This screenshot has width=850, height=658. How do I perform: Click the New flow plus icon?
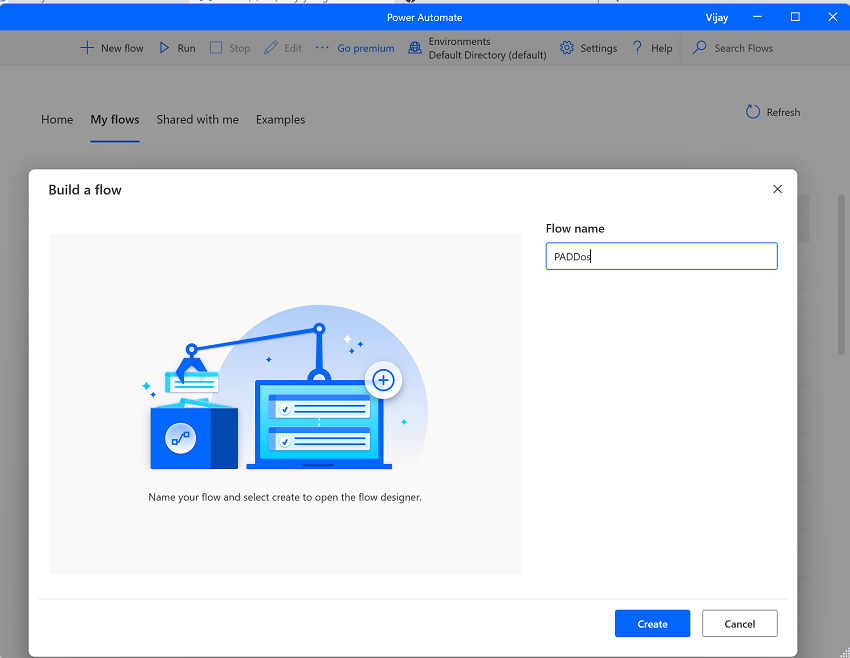(x=87, y=48)
